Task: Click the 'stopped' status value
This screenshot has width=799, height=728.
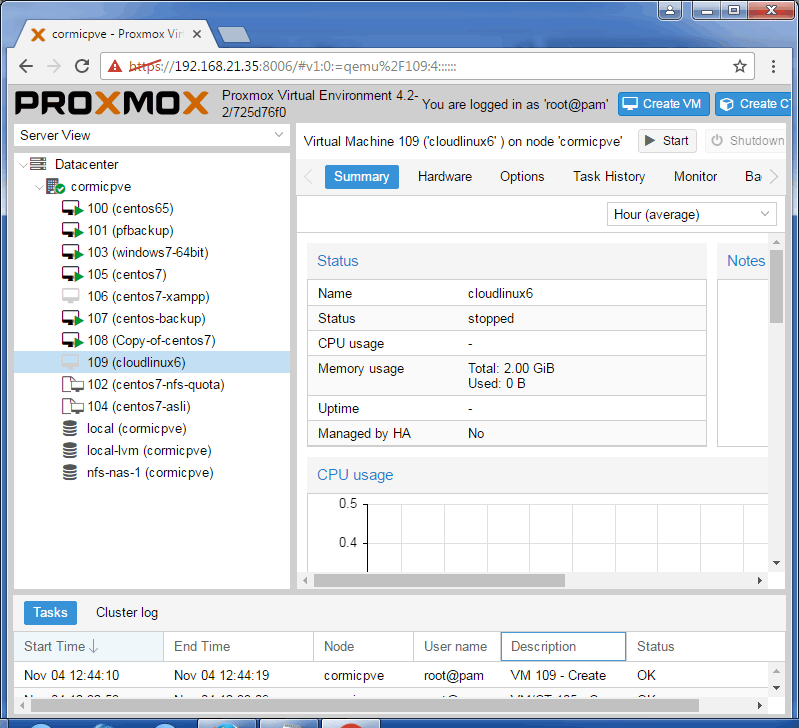Action: coord(491,318)
